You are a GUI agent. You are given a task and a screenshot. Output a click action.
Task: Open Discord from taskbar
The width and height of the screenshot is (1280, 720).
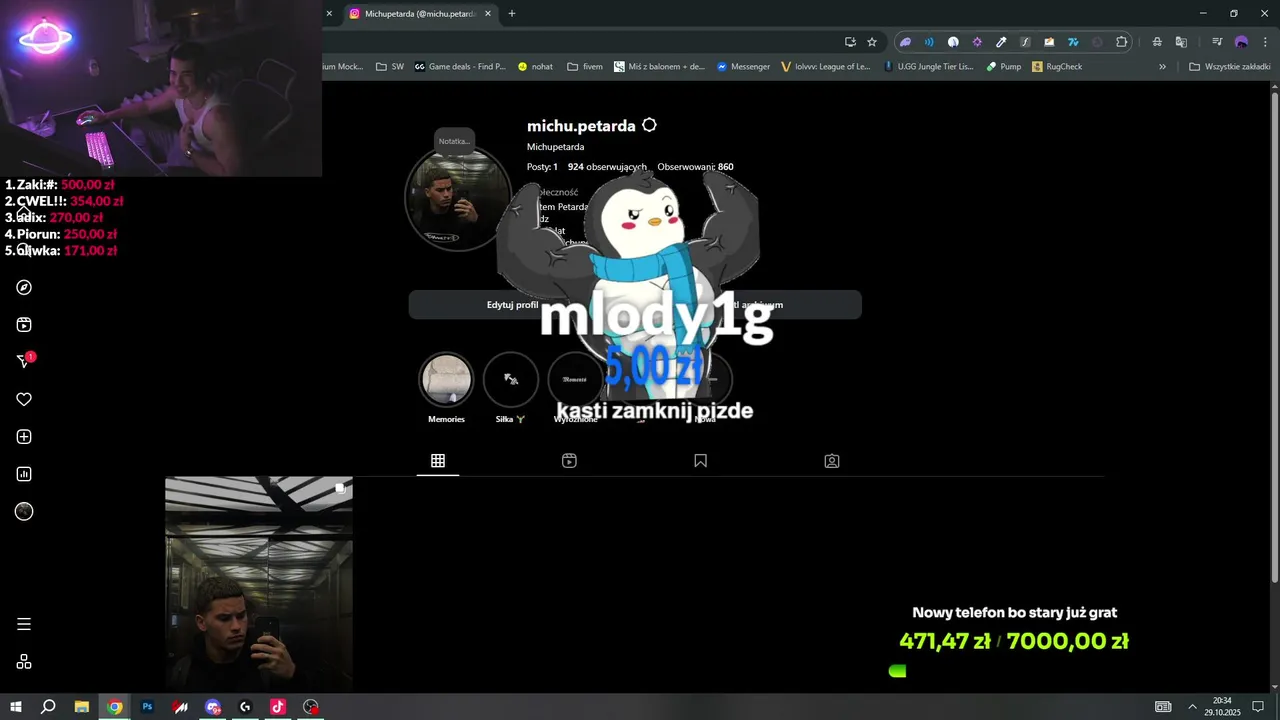(213, 707)
